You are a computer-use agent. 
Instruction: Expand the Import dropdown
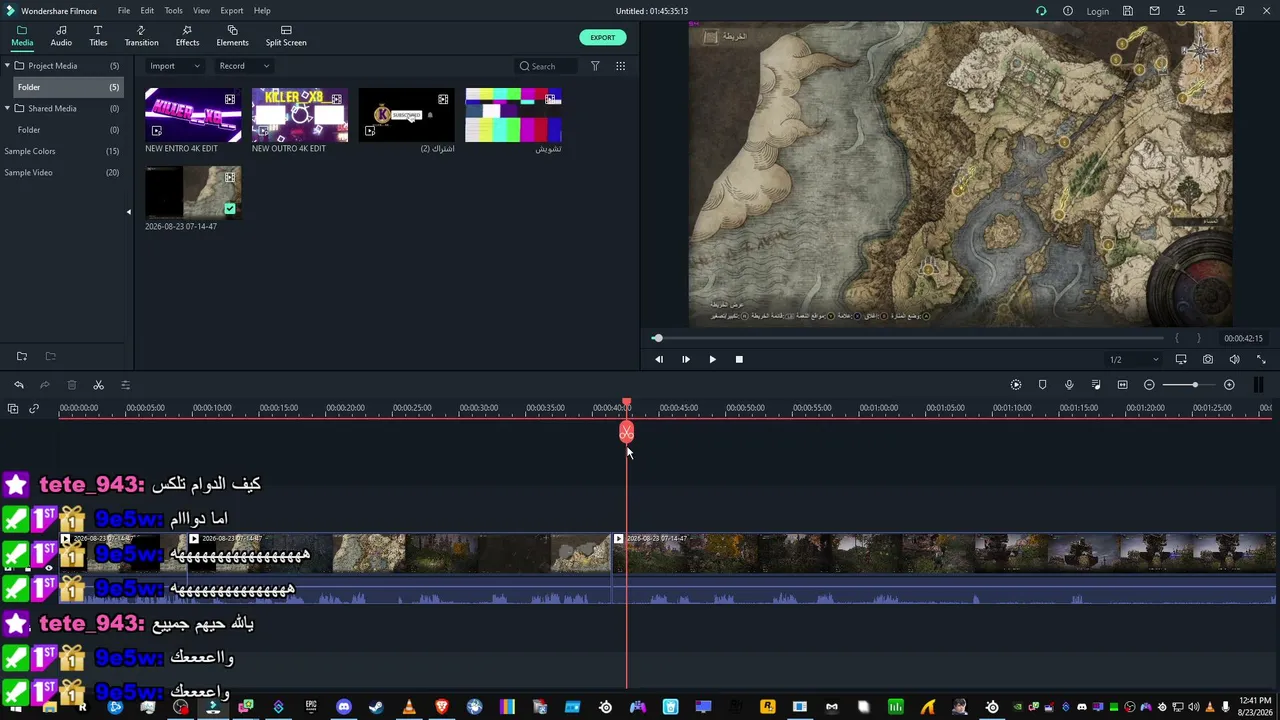pyautogui.click(x=174, y=66)
